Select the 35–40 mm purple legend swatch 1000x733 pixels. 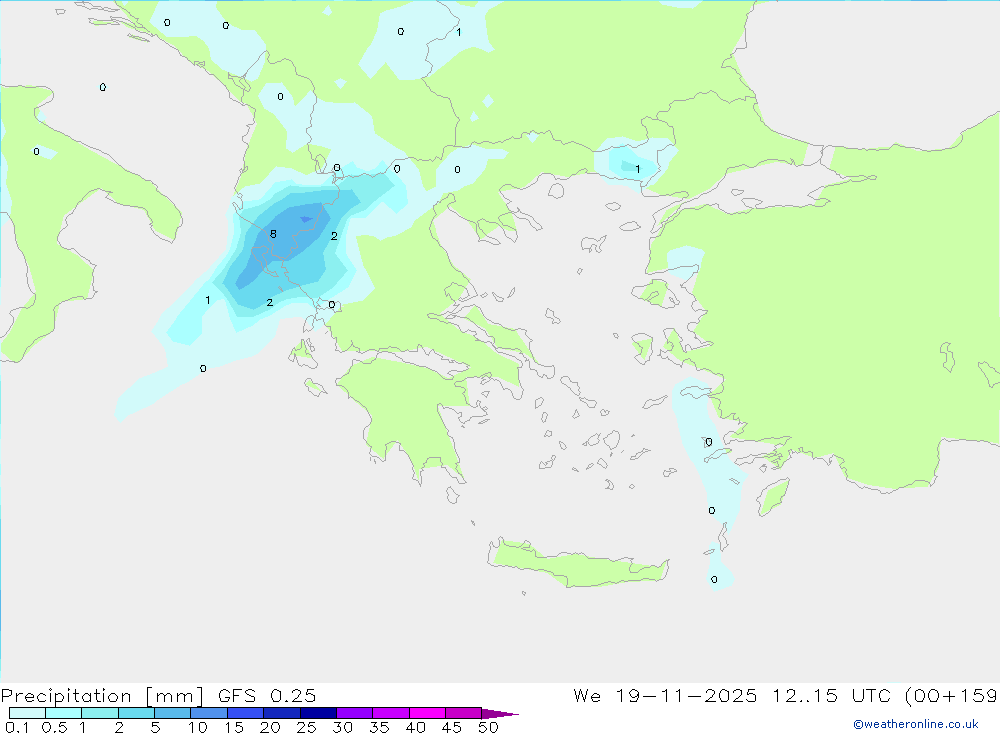coord(390,713)
